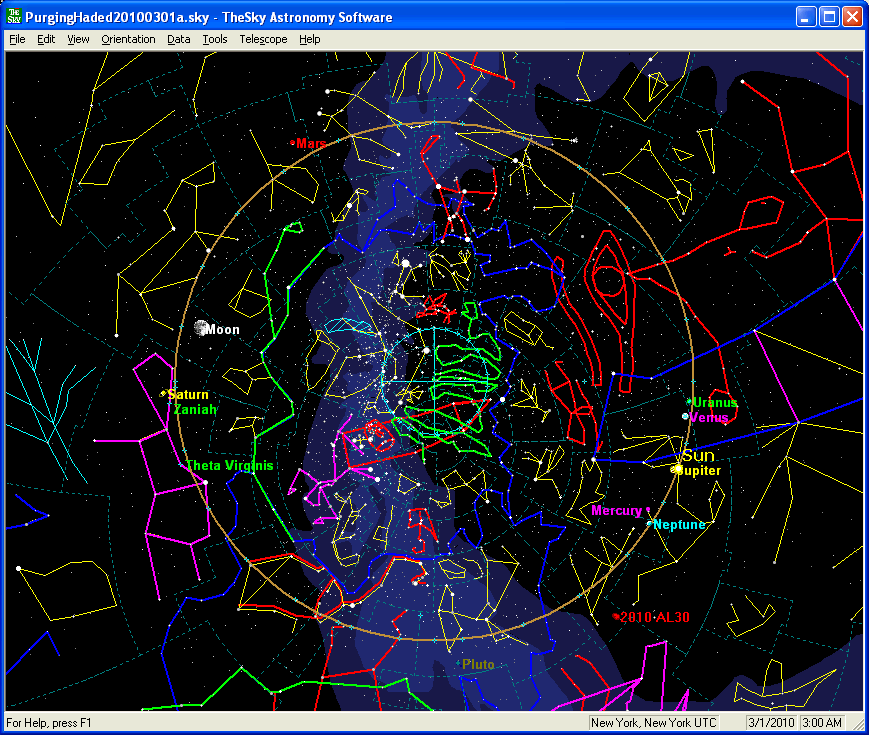The image size is (869, 735).
Task: Open the View menu
Action: pos(78,39)
